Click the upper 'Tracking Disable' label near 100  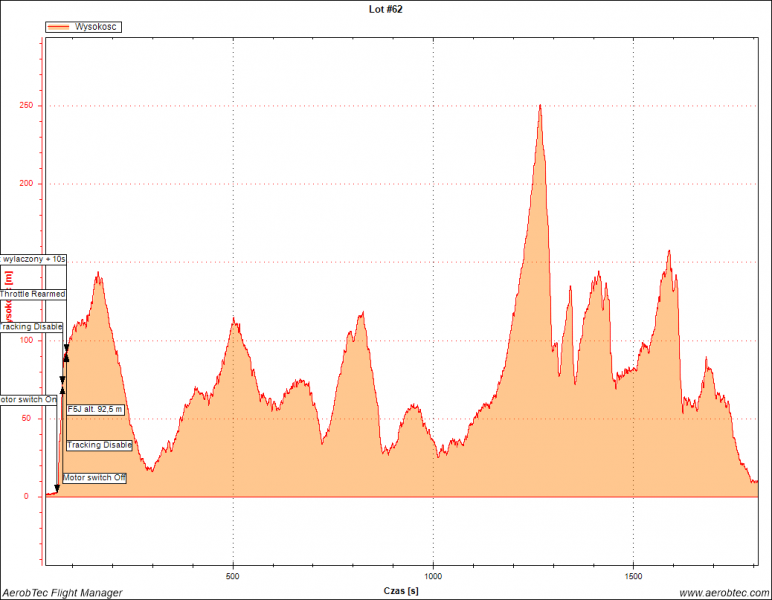[31, 327]
